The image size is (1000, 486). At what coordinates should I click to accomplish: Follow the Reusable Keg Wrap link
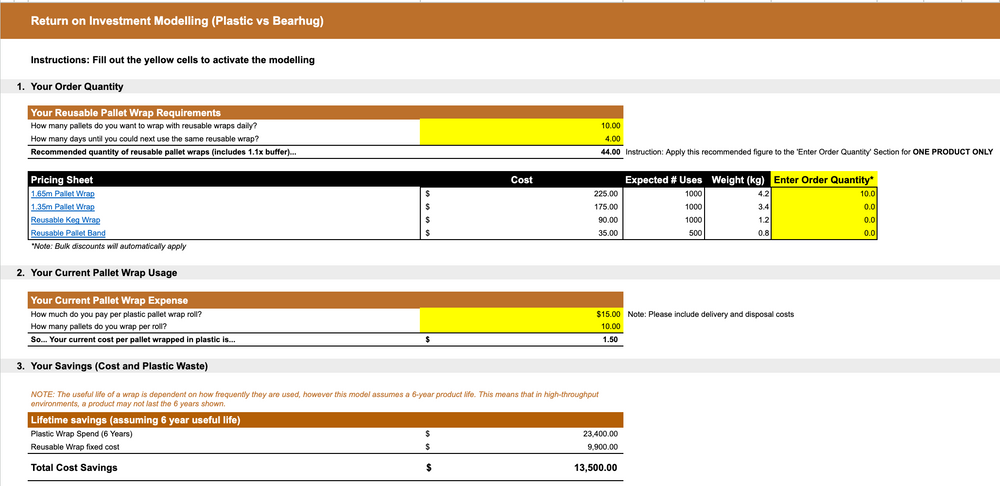(65, 219)
